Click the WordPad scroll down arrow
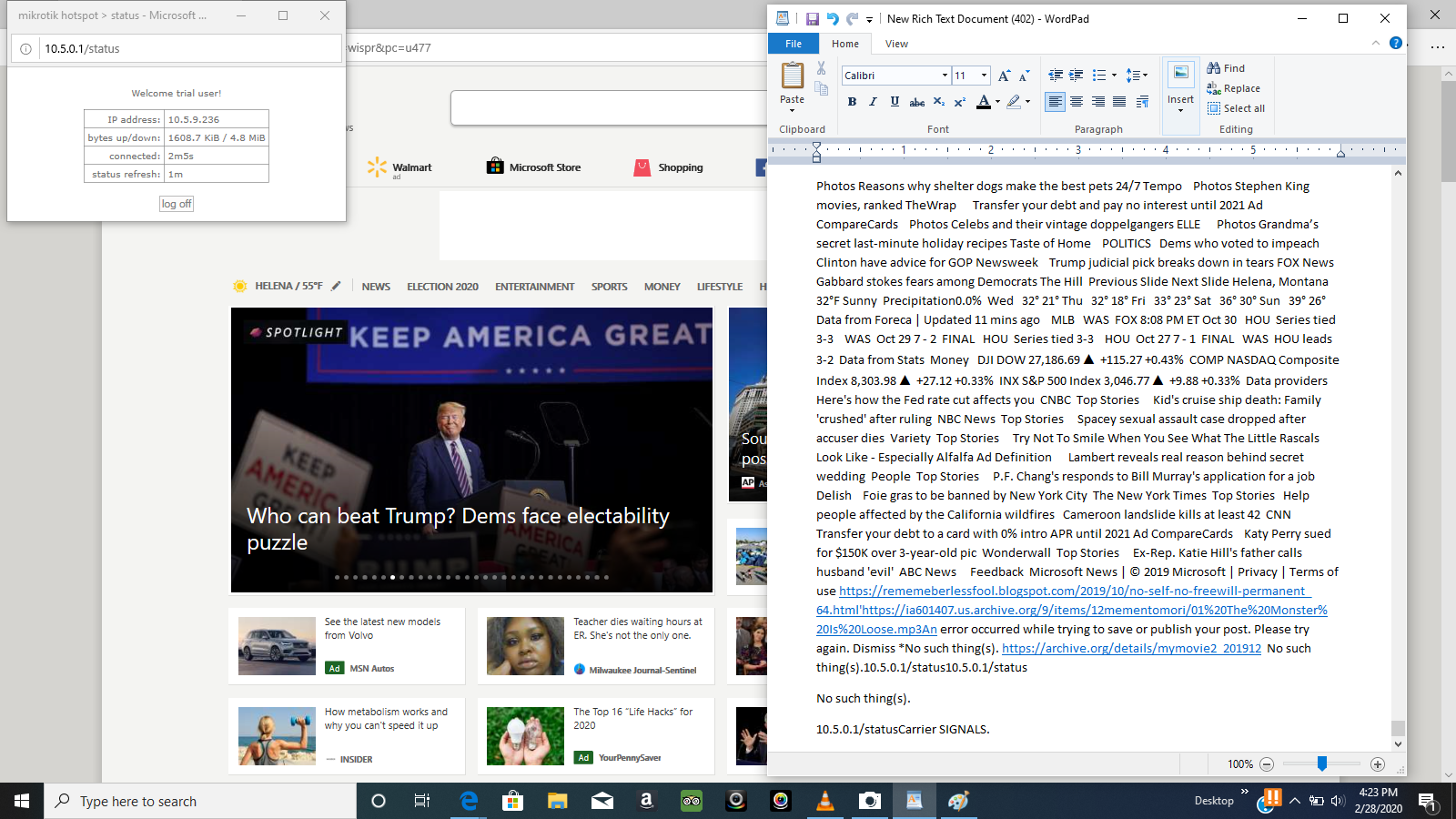1456x819 pixels. (x=1398, y=744)
